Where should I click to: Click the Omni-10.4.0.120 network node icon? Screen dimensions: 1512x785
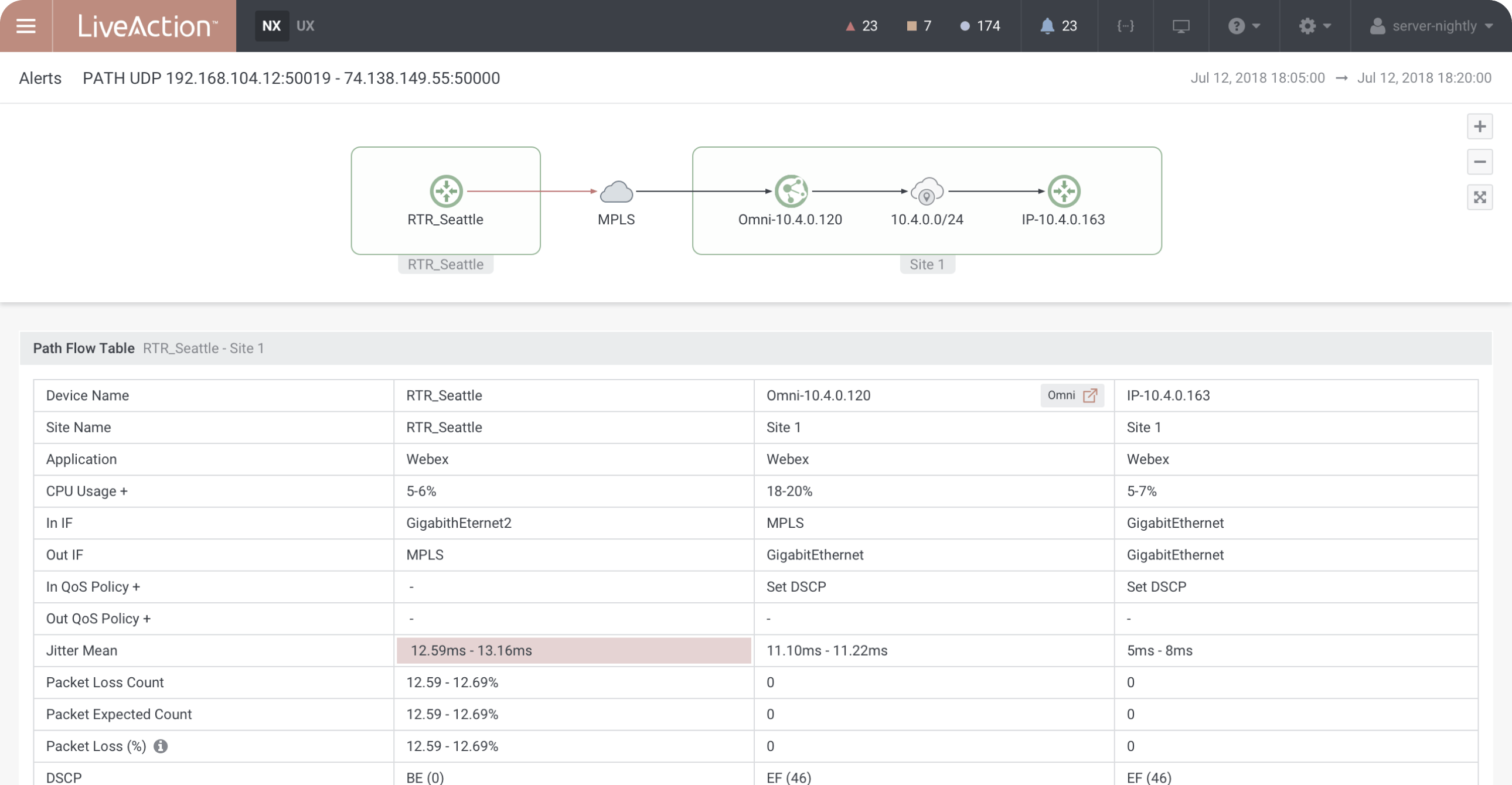pyautogui.click(x=789, y=191)
